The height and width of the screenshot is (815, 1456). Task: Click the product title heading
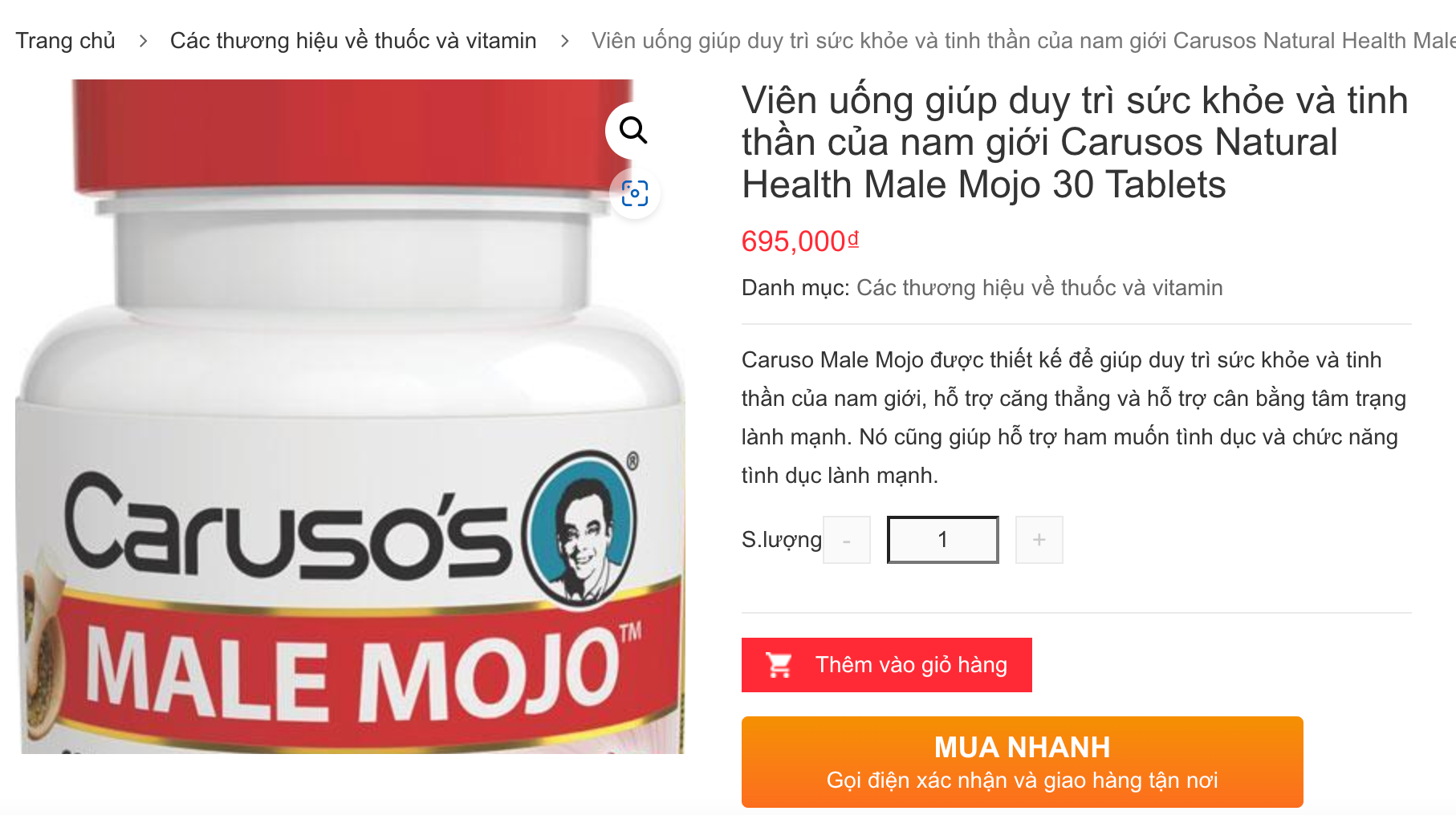coord(1075,143)
